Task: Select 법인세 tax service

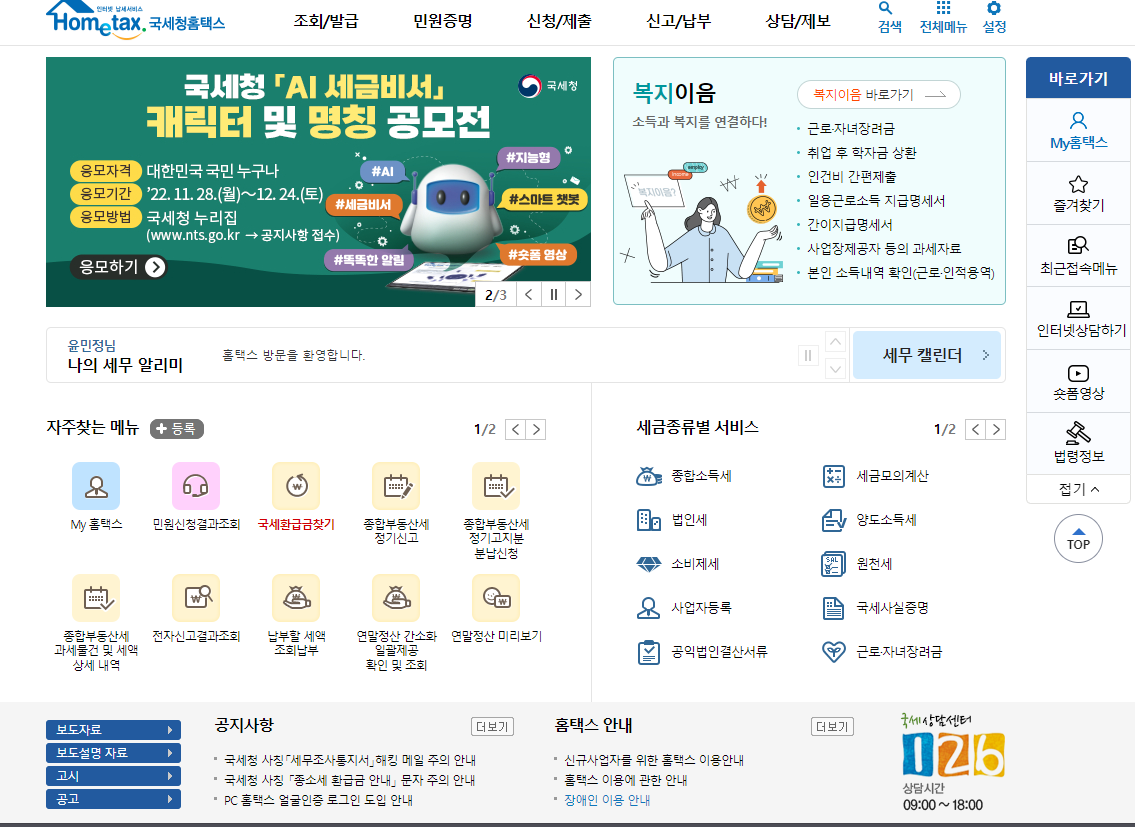Action: pos(672,520)
